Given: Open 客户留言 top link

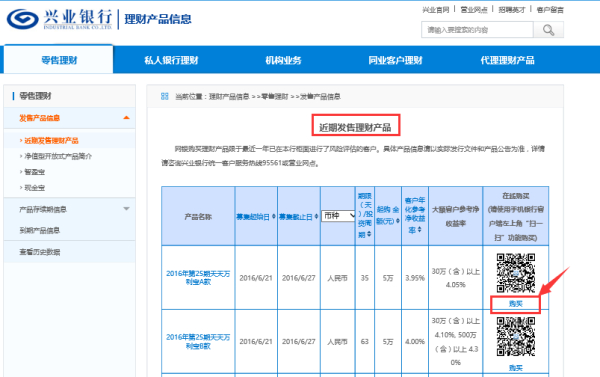Looking at the screenshot, I should pyautogui.click(x=550, y=10).
